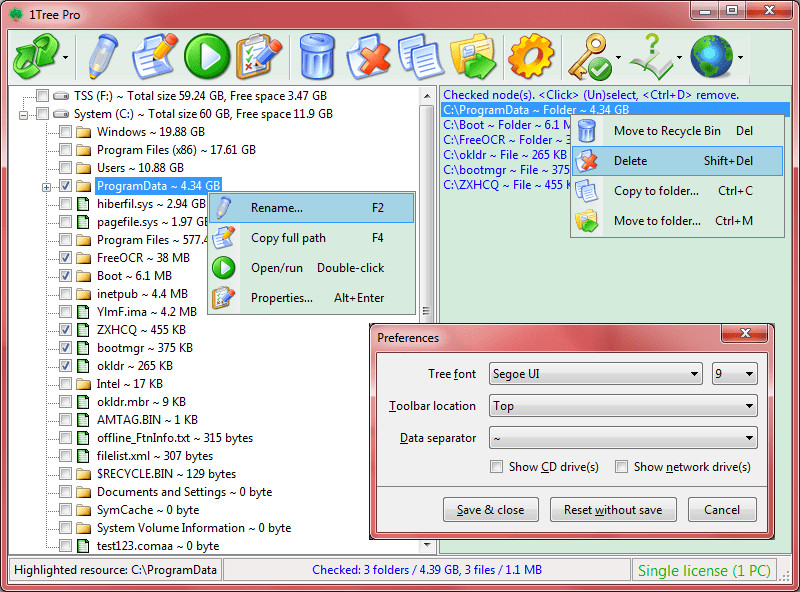Click the Move to folder toolbar icon
The height and width of the screenshot is (592, 800).
[x=473, y=56]
